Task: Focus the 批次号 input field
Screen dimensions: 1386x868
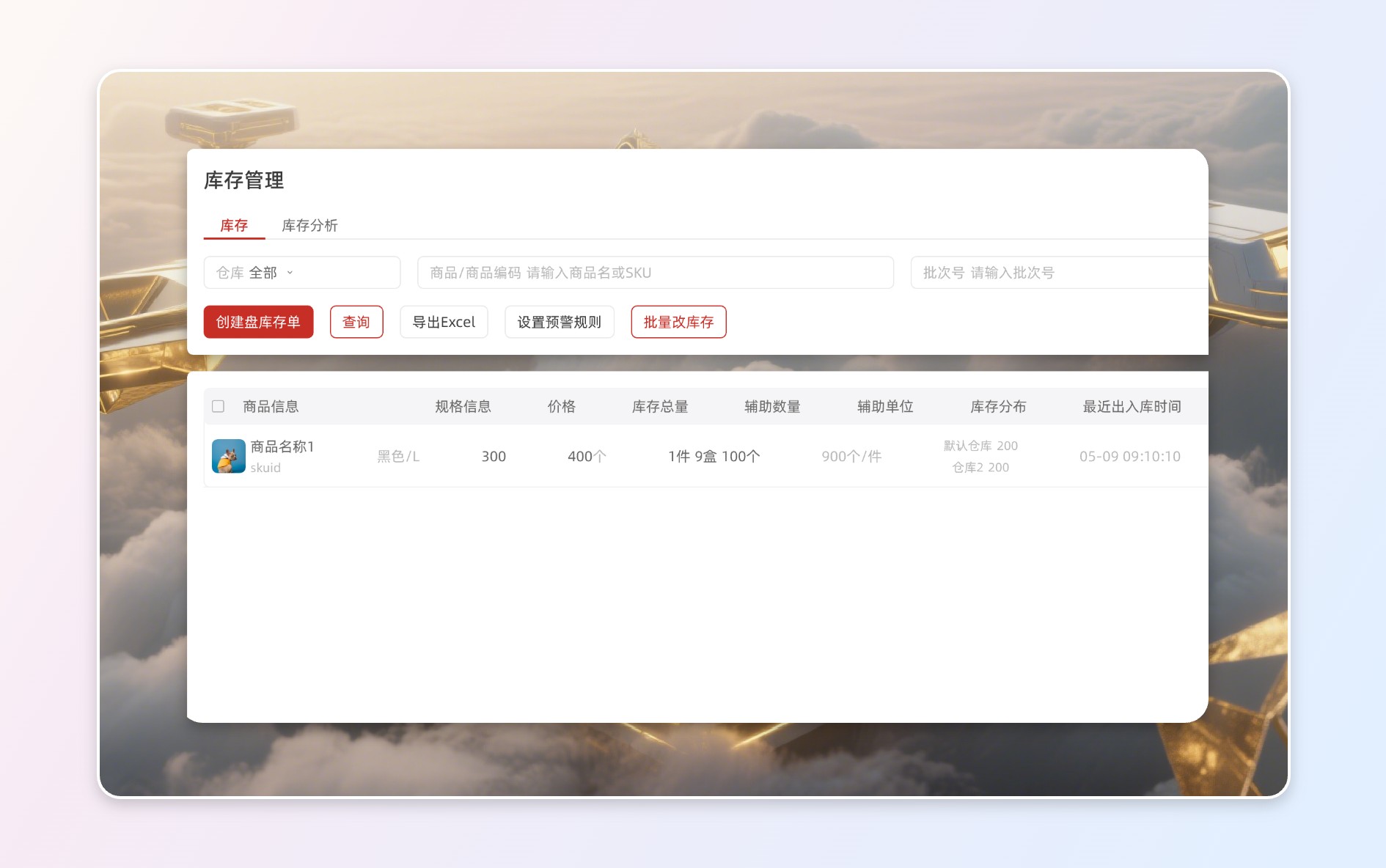Action: [1058, 273]
